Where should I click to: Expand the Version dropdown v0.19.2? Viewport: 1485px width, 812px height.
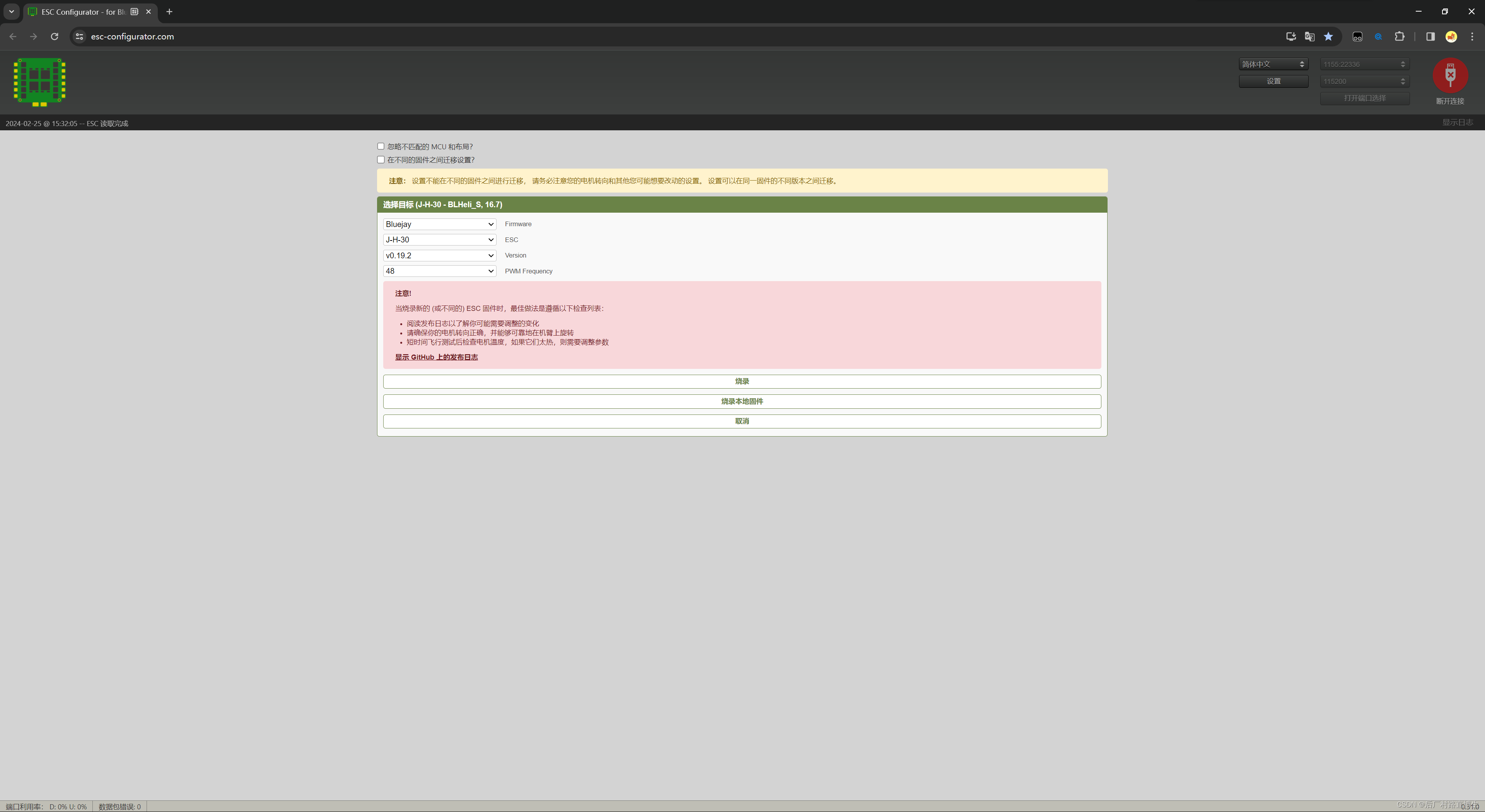pyautogui.click(x=439, y=255)
